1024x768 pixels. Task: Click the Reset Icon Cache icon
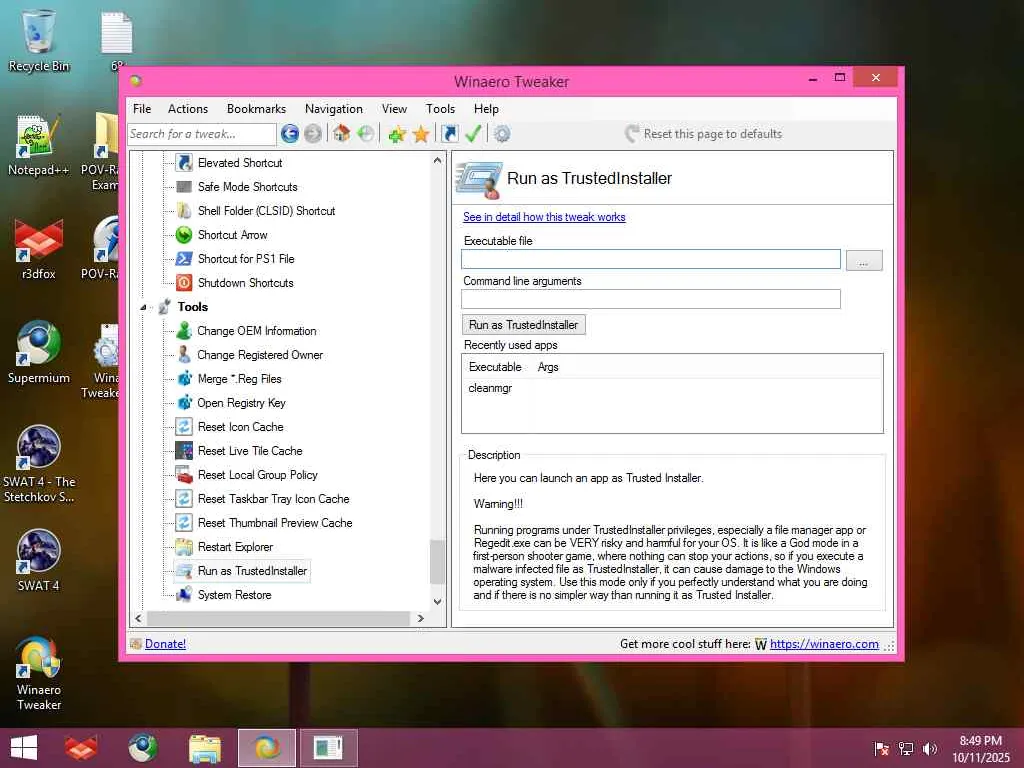[x=184, y=426]
